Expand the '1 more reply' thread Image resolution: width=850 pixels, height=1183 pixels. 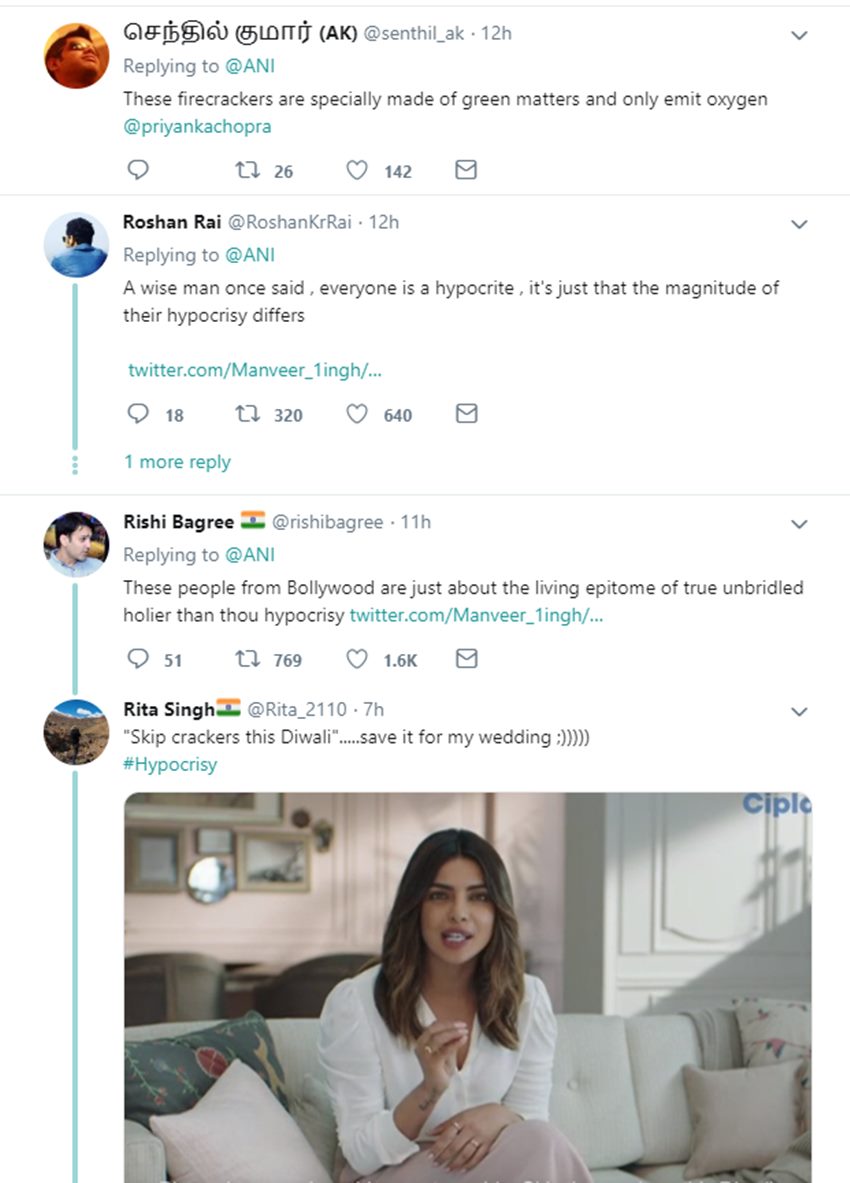177,462
